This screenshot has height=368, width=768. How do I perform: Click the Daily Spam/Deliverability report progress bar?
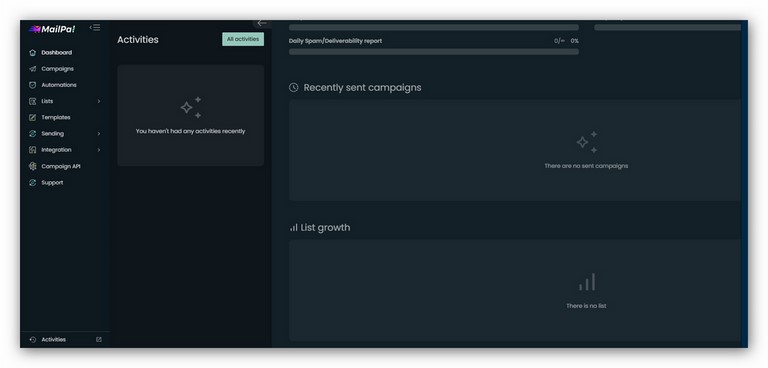point(433,51)
